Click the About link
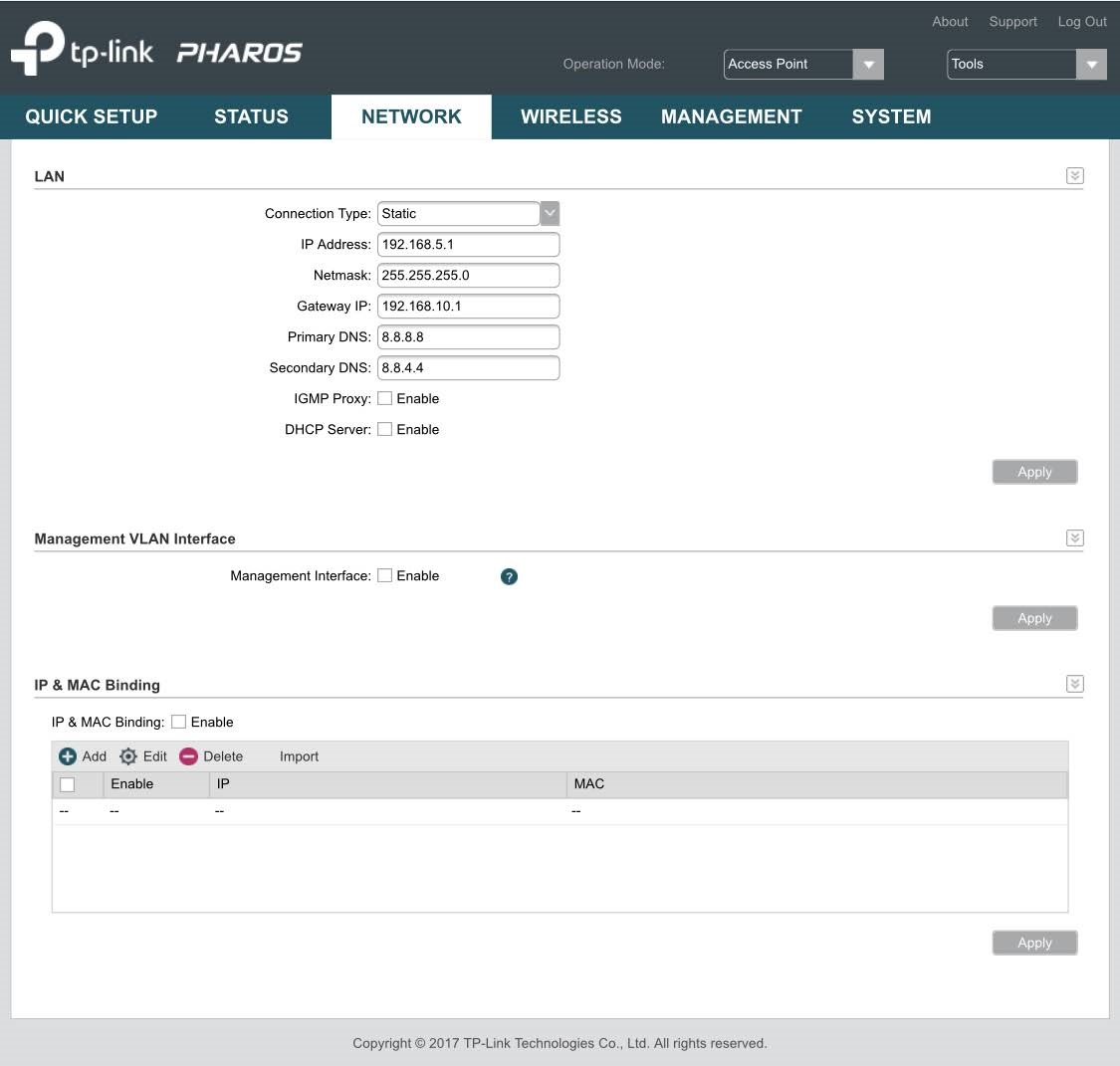 [950, 22]
